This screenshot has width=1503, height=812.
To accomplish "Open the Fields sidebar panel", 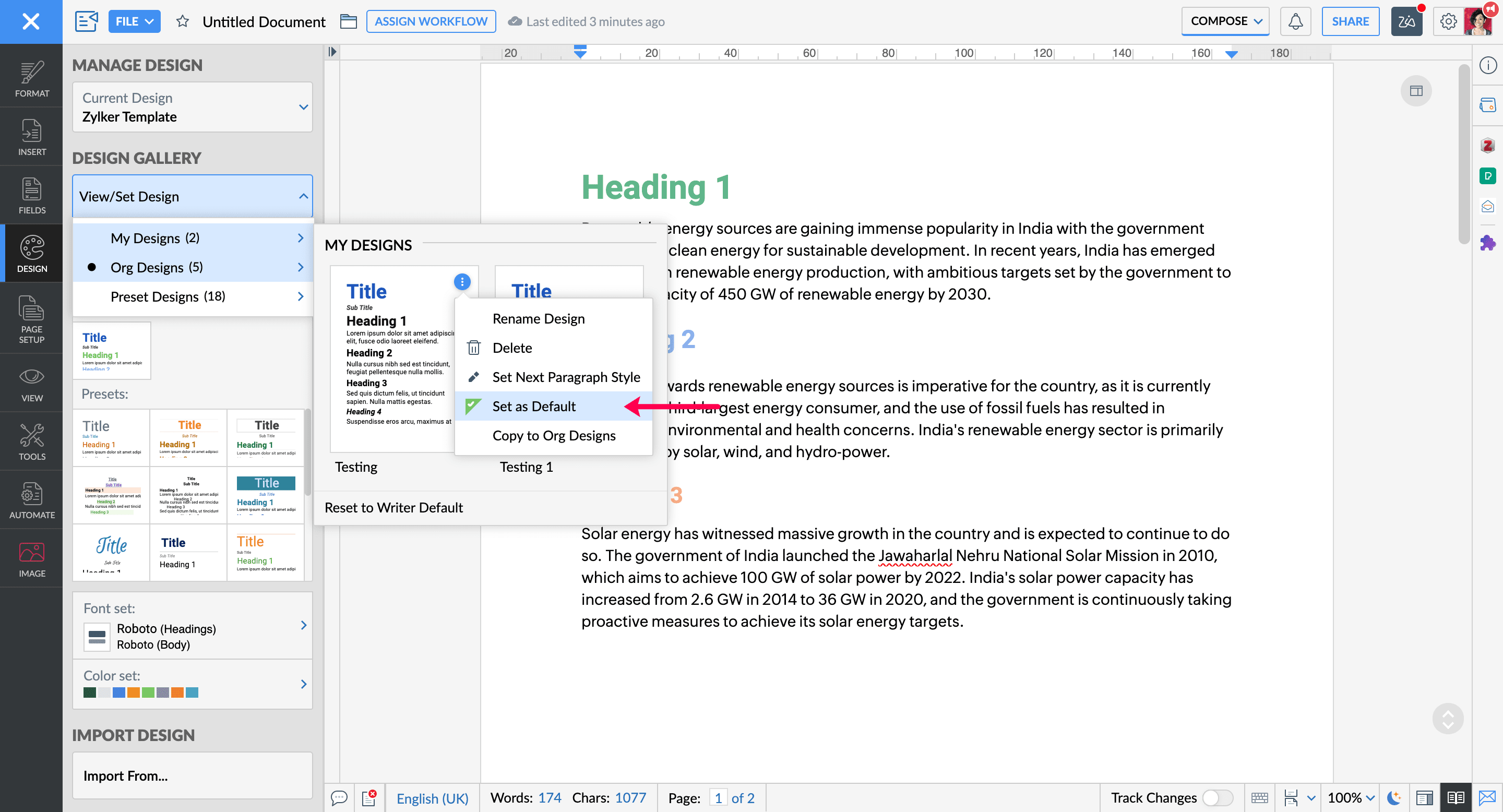I will tap(31, 196).
